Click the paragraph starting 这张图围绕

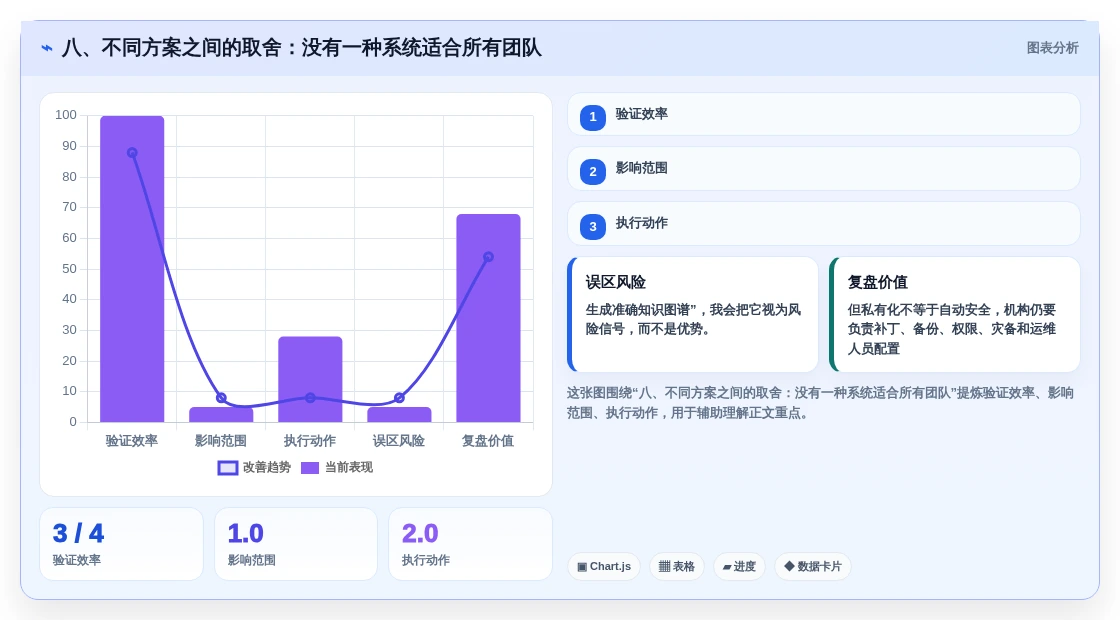pos(820,403)
